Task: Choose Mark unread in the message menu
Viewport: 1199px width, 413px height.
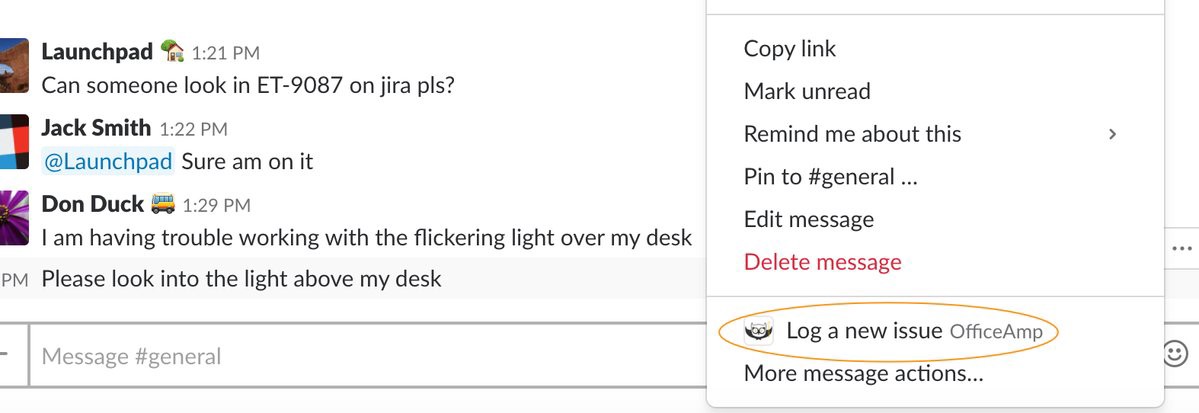Action: 807,92
